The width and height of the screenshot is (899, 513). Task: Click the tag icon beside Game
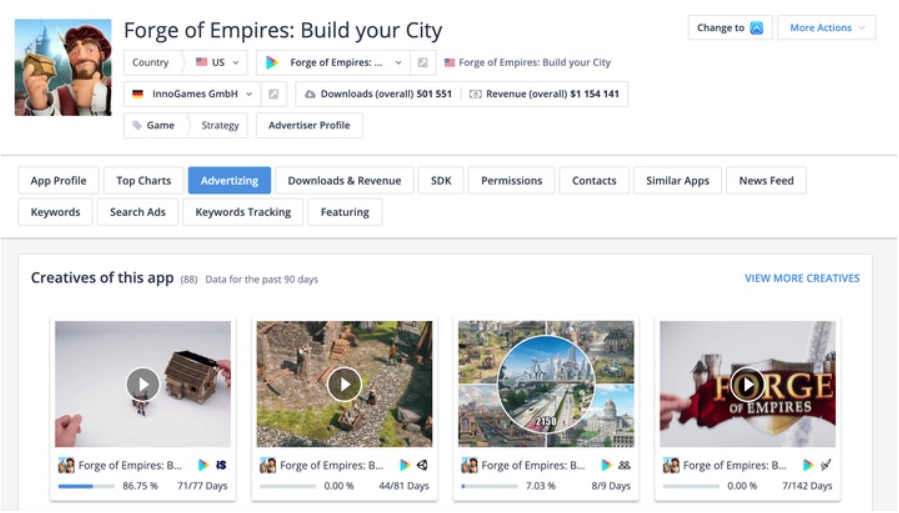136,125
